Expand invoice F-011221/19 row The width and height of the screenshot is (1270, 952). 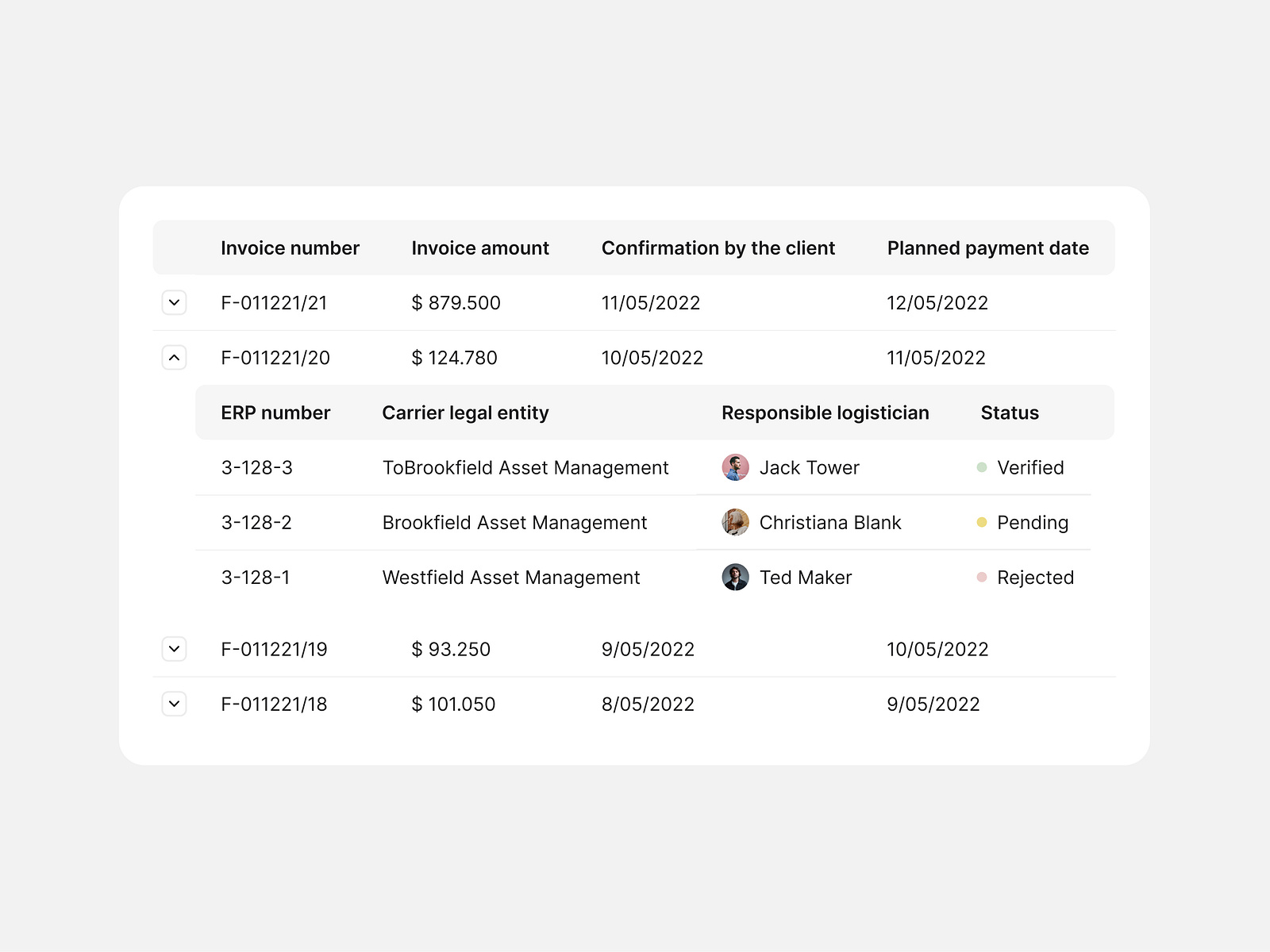click(174, 649)
